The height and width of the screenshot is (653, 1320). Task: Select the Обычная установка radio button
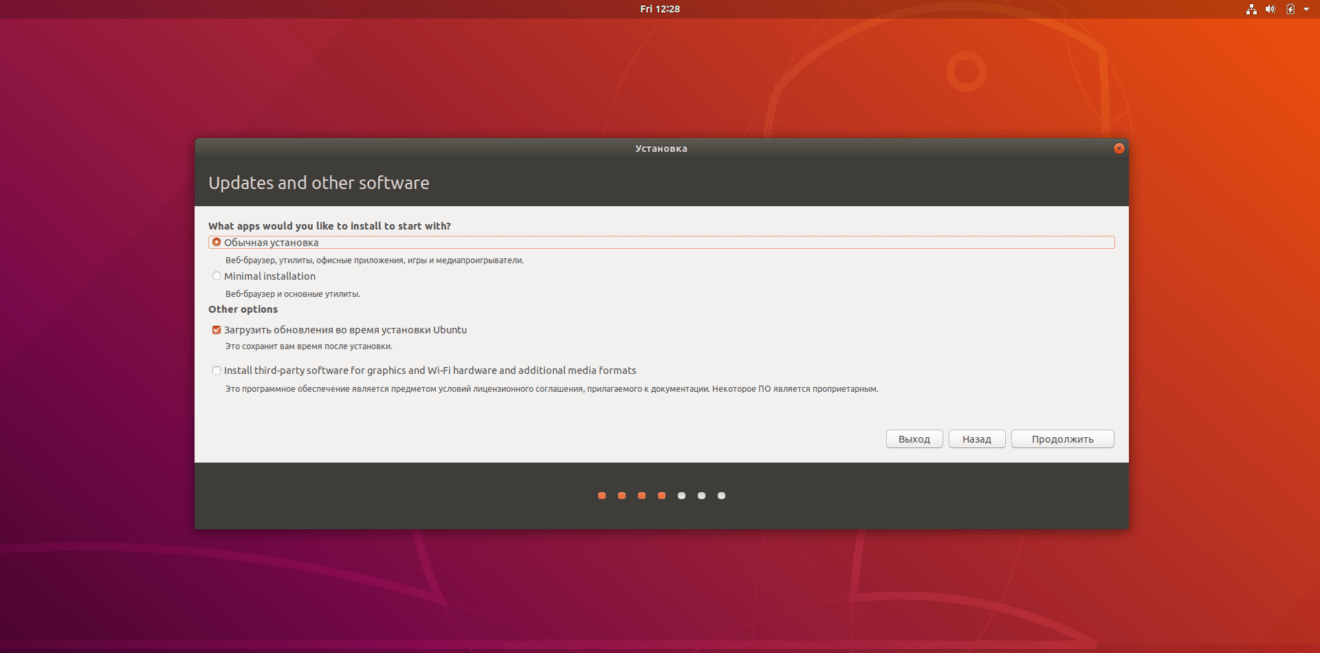216,242
